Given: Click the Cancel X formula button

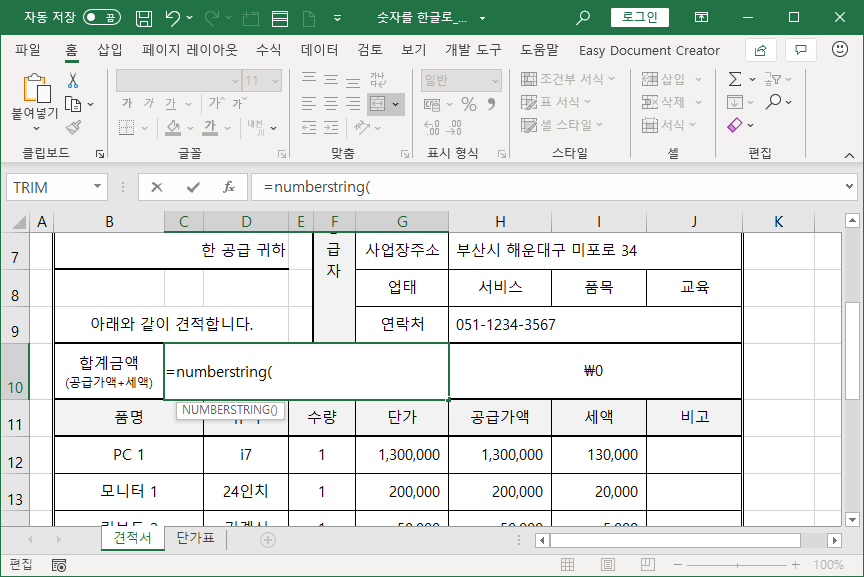Looking at the screenshot, I should (157, 187).
